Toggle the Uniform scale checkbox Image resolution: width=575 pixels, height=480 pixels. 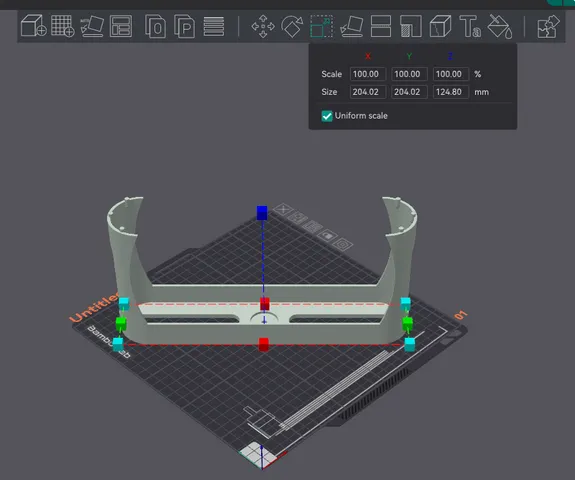[327, 116]
